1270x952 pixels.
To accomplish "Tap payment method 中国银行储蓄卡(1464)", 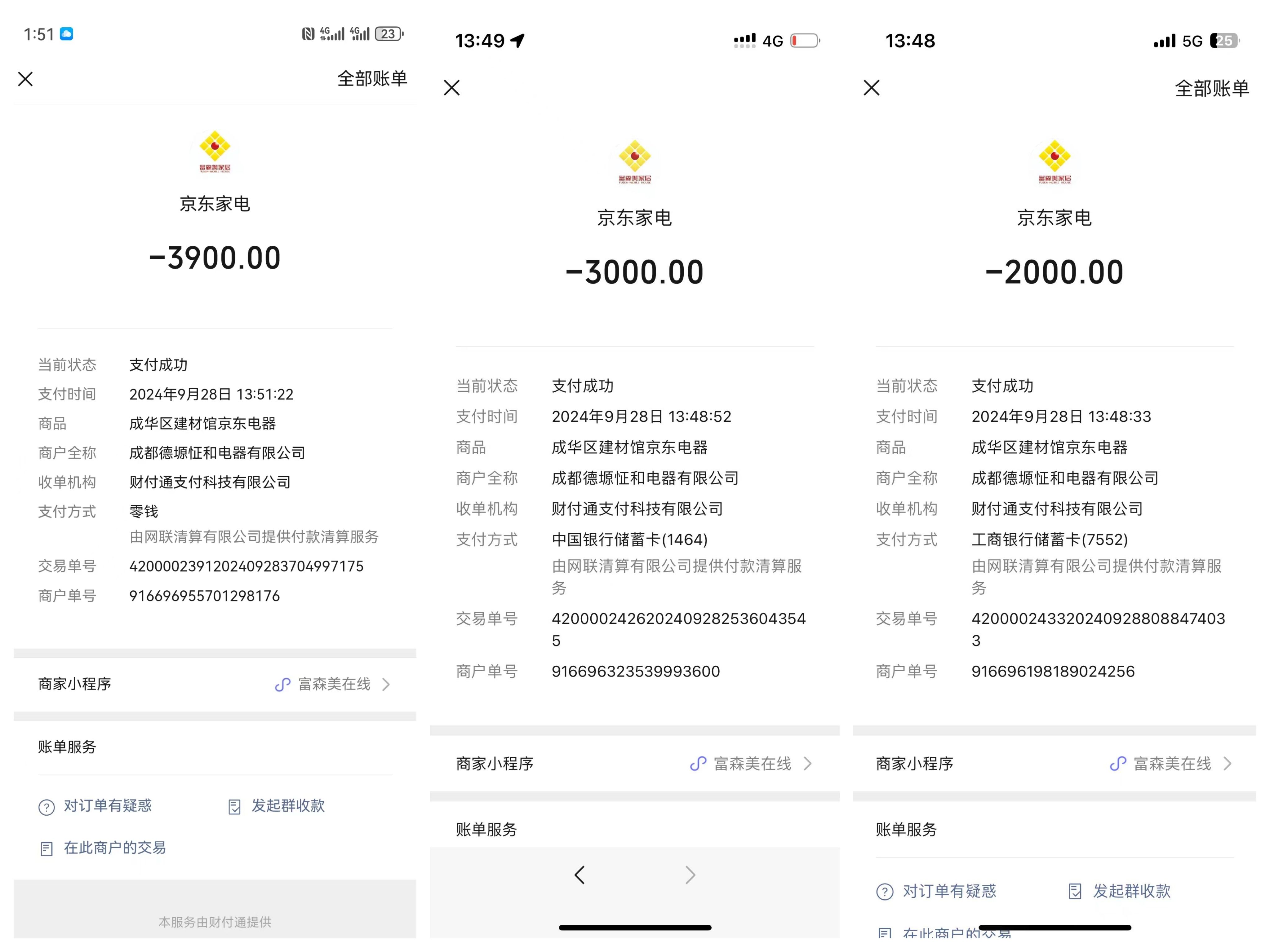I will click(x=630, y=540).
